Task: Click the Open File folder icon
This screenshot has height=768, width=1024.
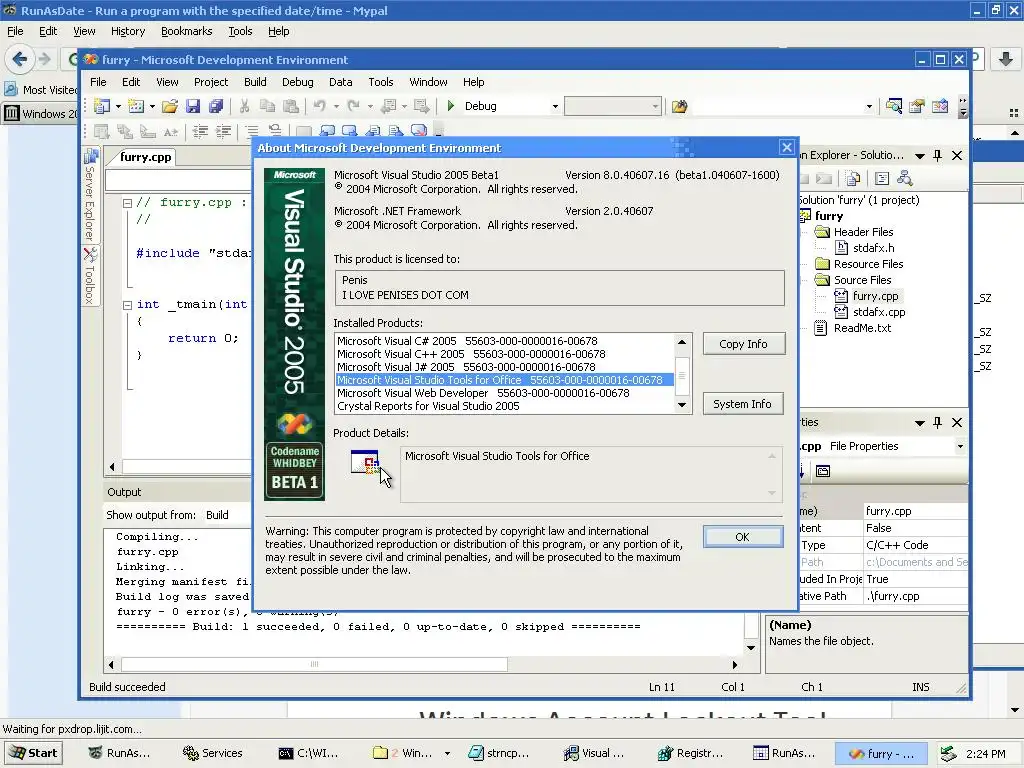Action: [170, 106]
